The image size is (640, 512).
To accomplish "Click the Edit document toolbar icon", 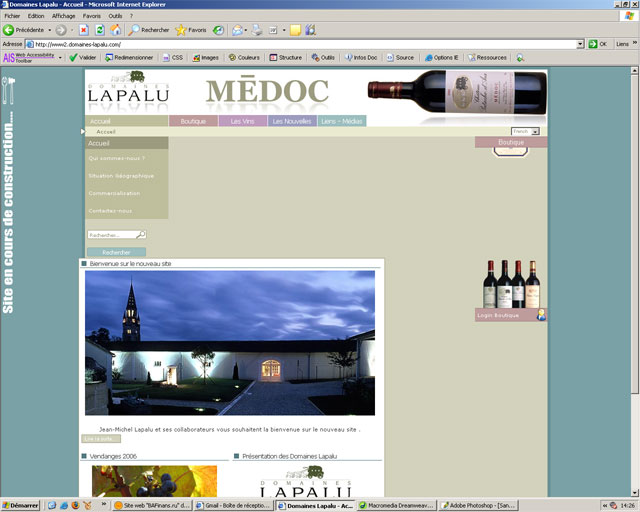I will [273, 30].
